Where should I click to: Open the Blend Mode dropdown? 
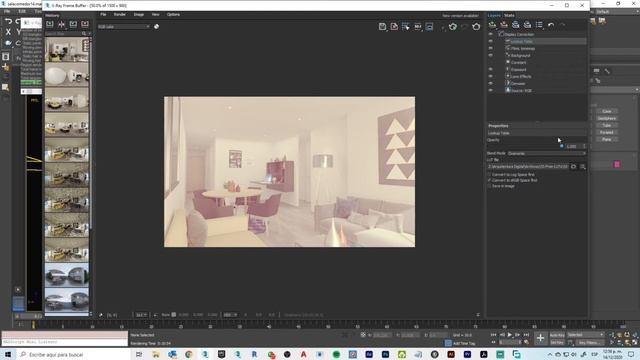point(547,153)
